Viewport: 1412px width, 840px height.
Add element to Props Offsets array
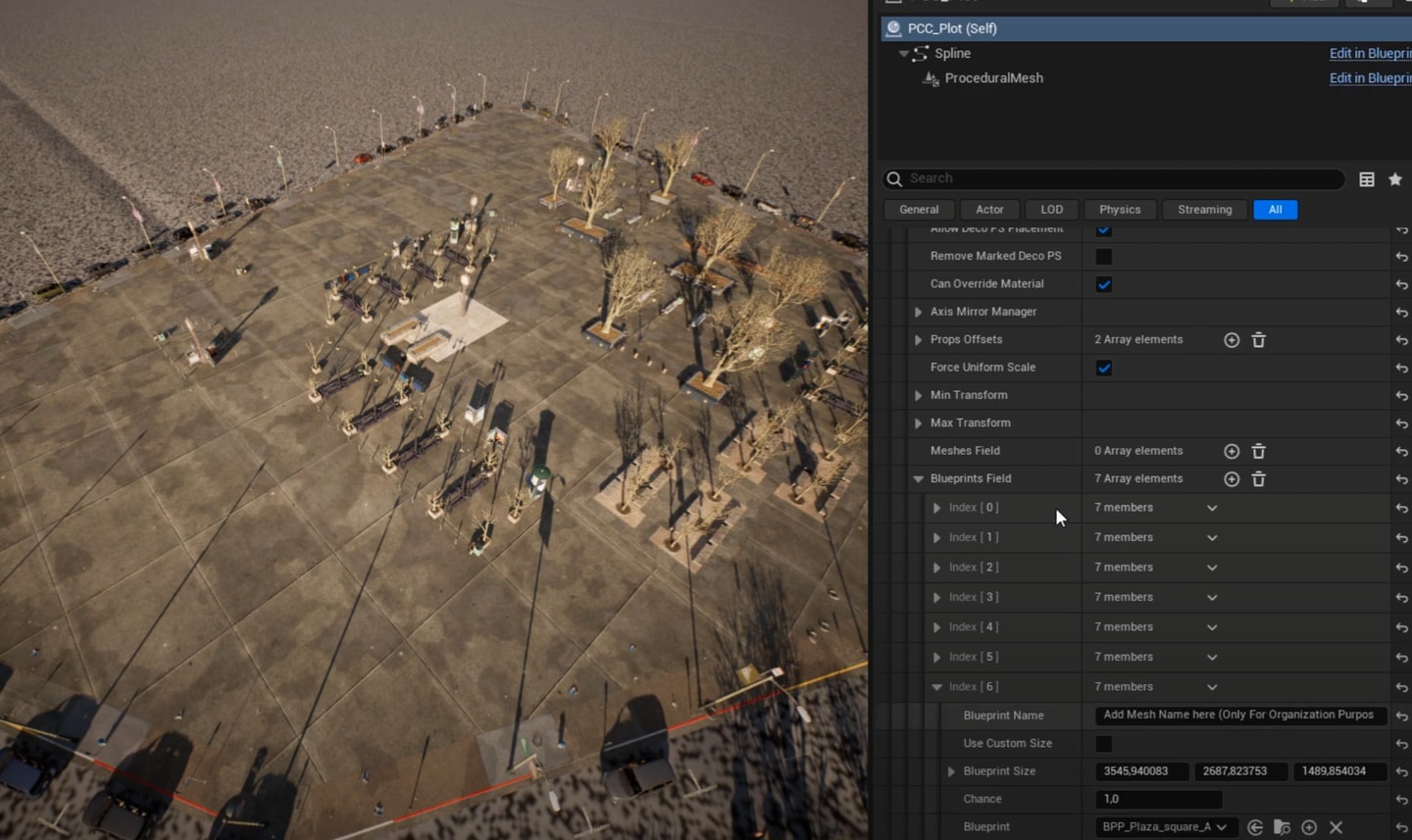[1232, 340]
